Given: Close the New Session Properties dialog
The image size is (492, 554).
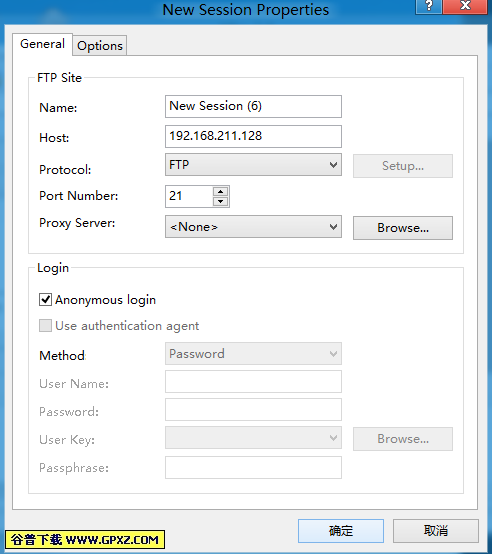Looking at the screenshot, I should (466, 6).
